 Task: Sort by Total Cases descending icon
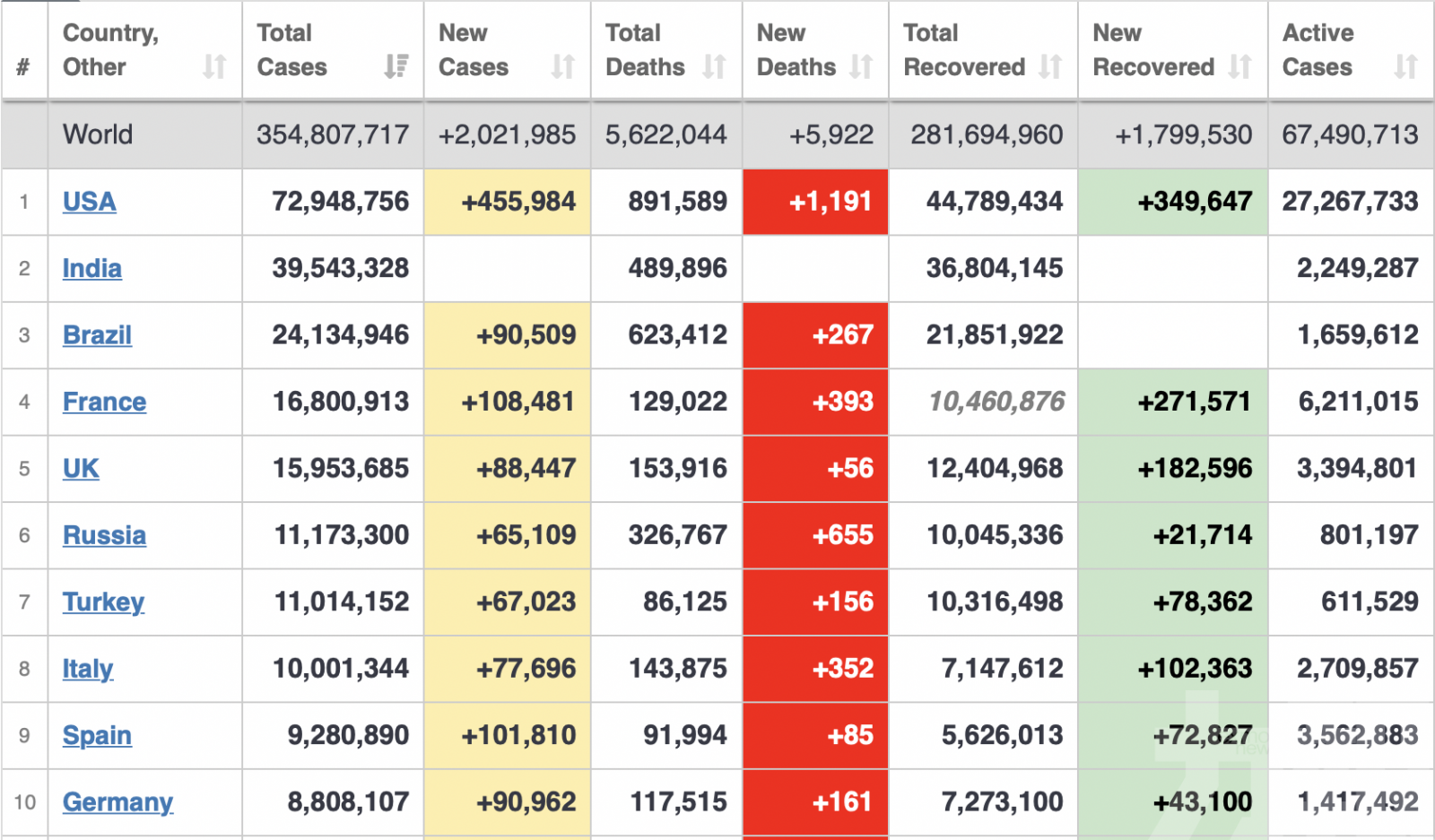(396, 66)
